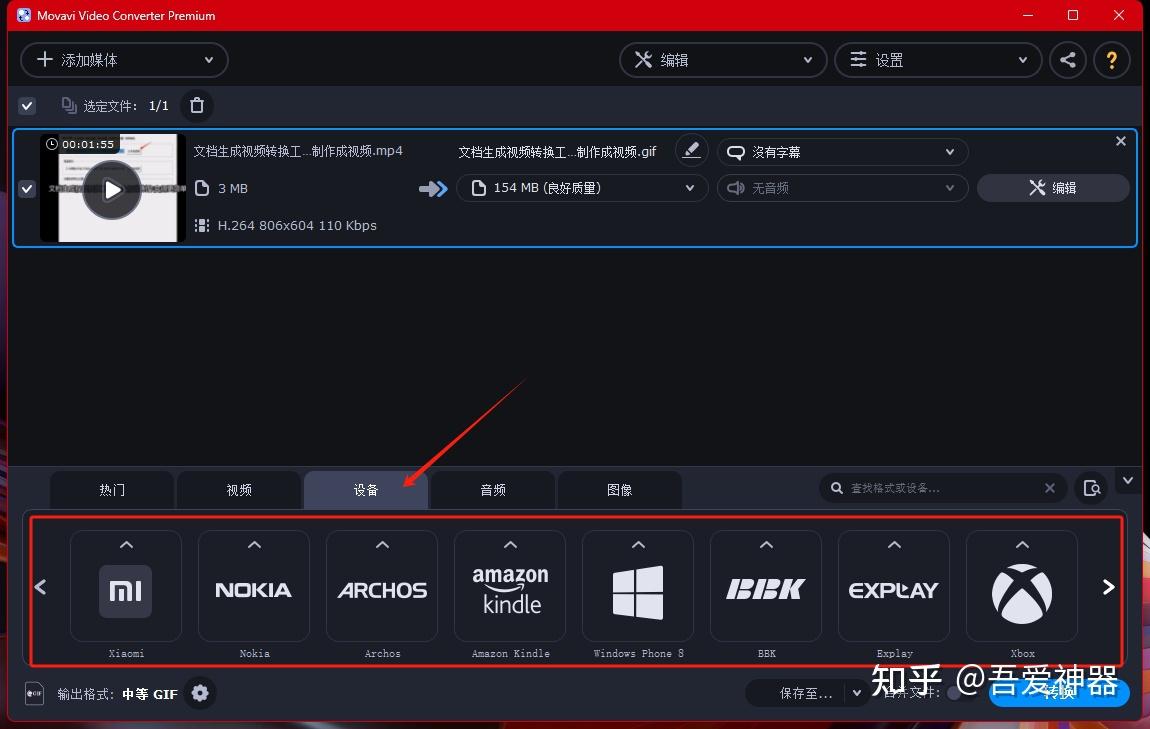This screenshot has height=729, width=1150.
Task: Open the 设置 dropdown
Action: point(938,60)
